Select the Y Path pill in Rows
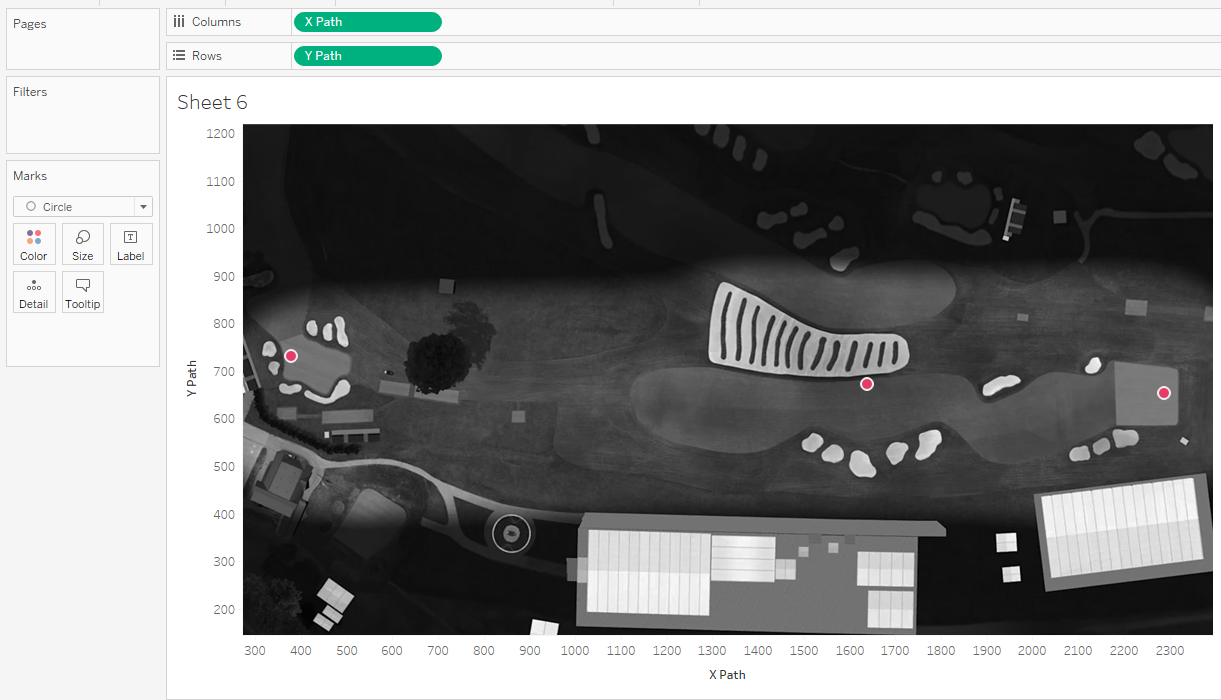Screen dimensions: 1221x700 click(x=367, y=56)
